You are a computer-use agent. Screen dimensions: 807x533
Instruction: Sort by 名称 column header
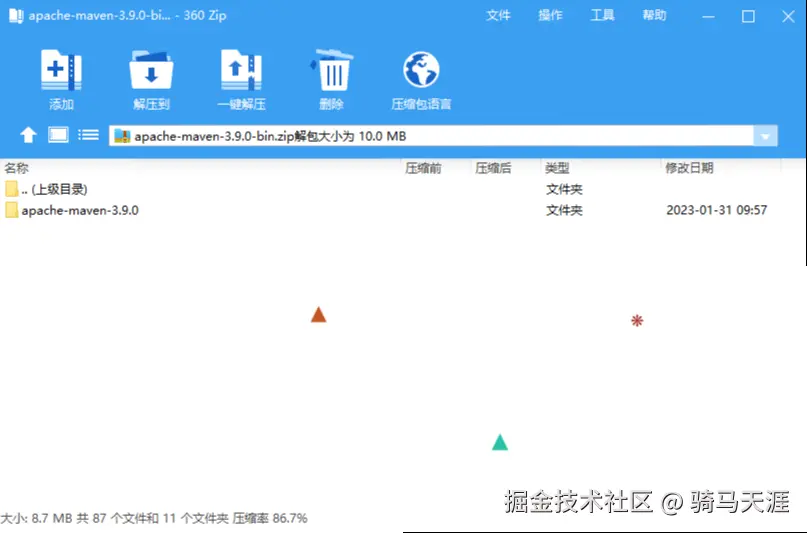click(x=16, y=168)
